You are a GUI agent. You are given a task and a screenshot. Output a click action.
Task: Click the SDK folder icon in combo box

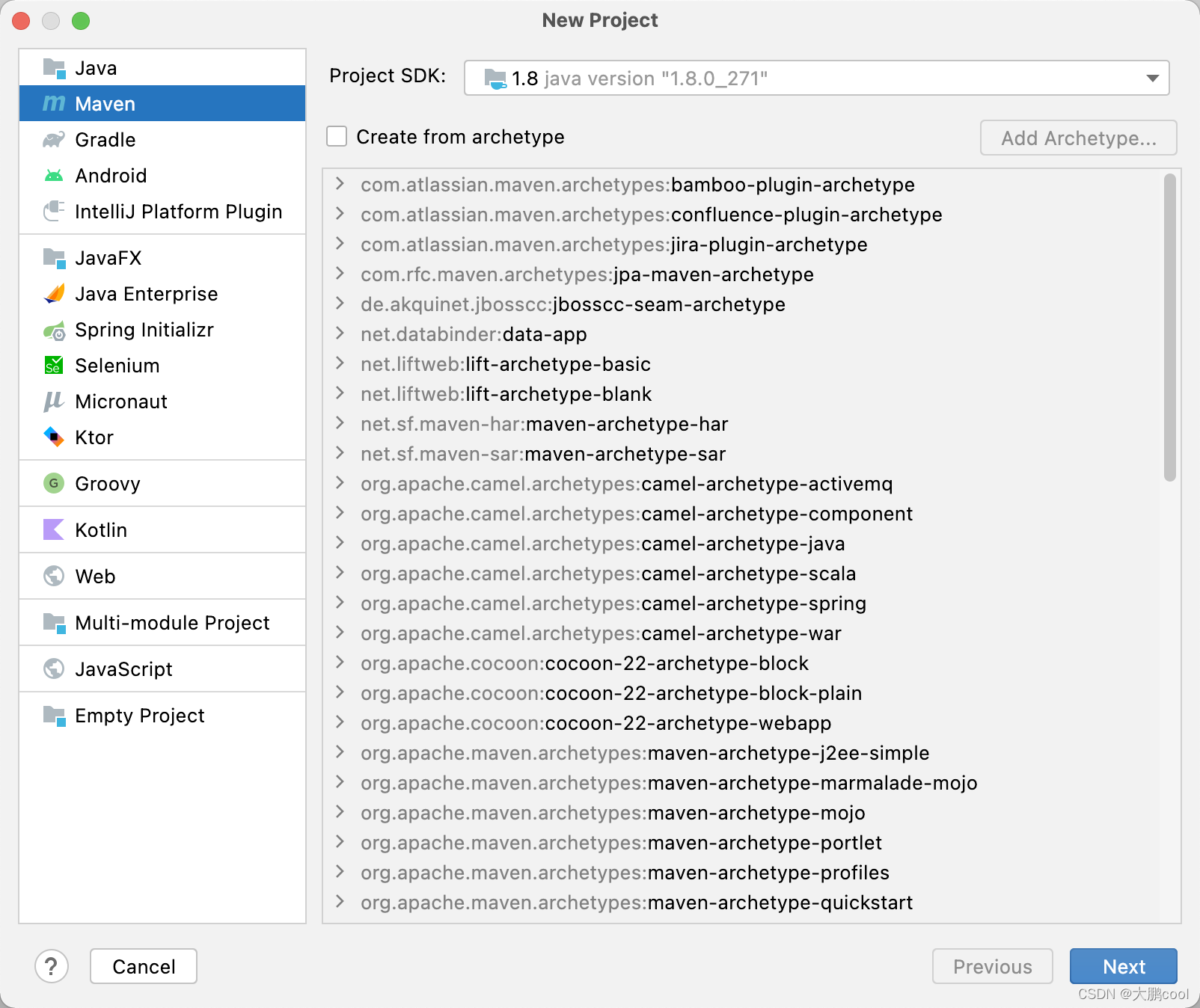click(495, 79)
